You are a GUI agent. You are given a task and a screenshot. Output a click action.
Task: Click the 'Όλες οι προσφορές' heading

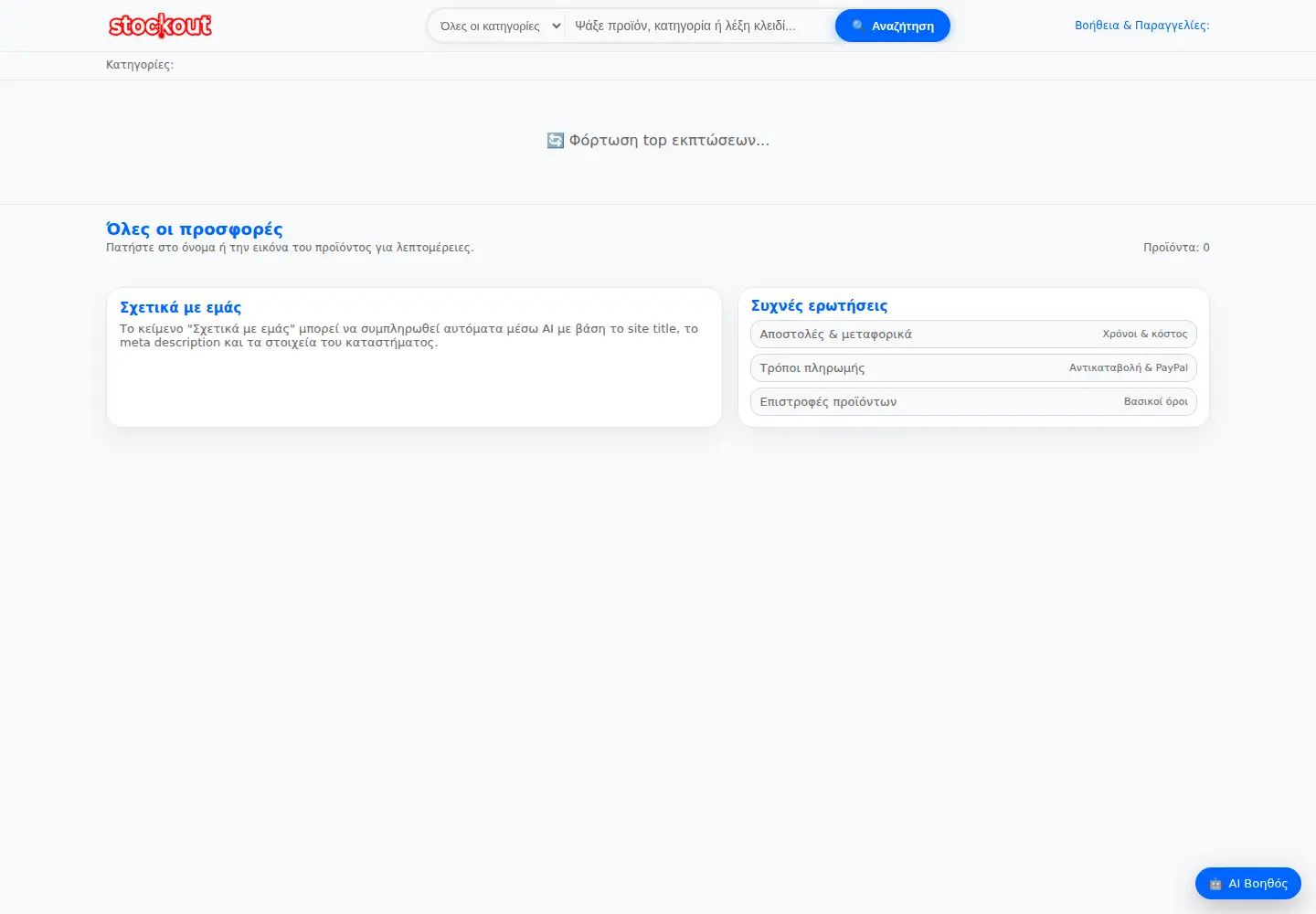(x=195, y=229)
